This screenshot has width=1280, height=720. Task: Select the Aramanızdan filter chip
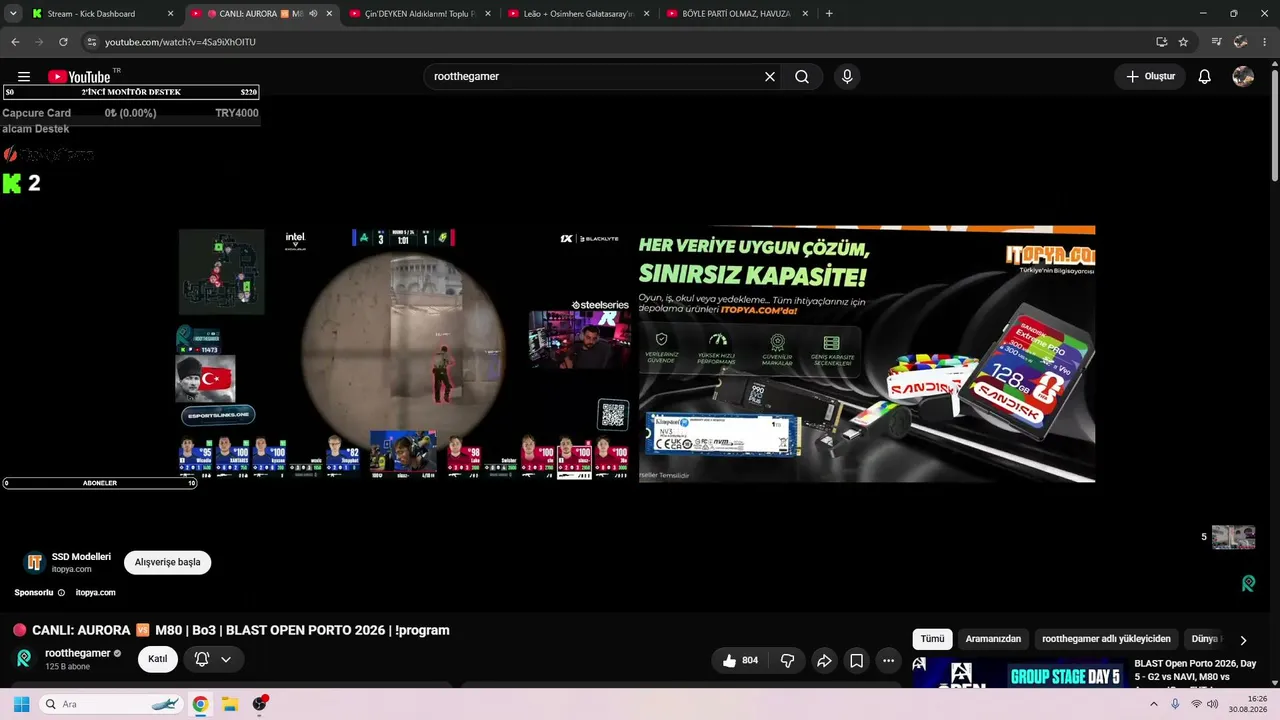993,639
